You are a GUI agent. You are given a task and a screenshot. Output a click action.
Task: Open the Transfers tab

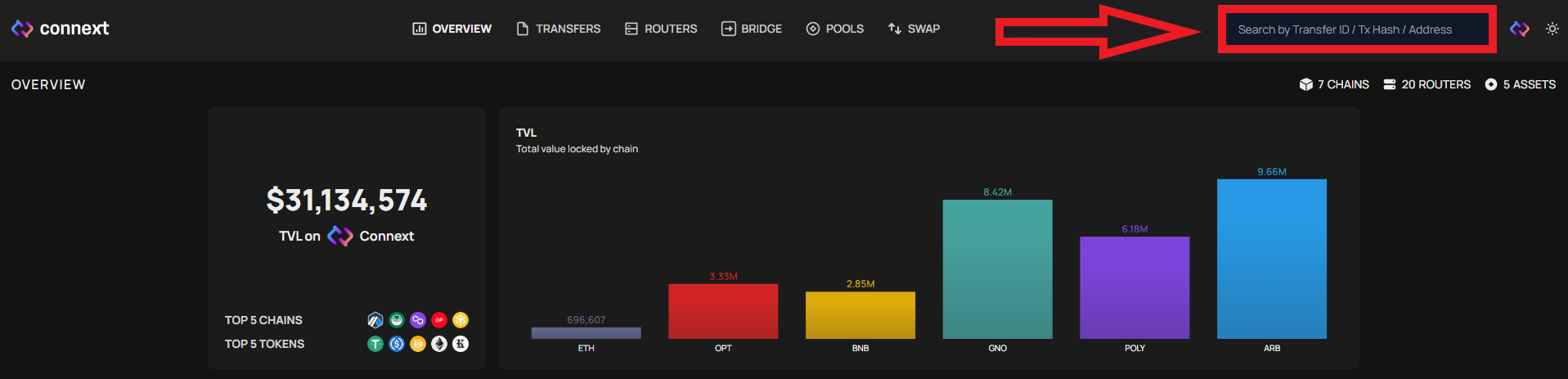pyautogui.click(x=559, y=29)
